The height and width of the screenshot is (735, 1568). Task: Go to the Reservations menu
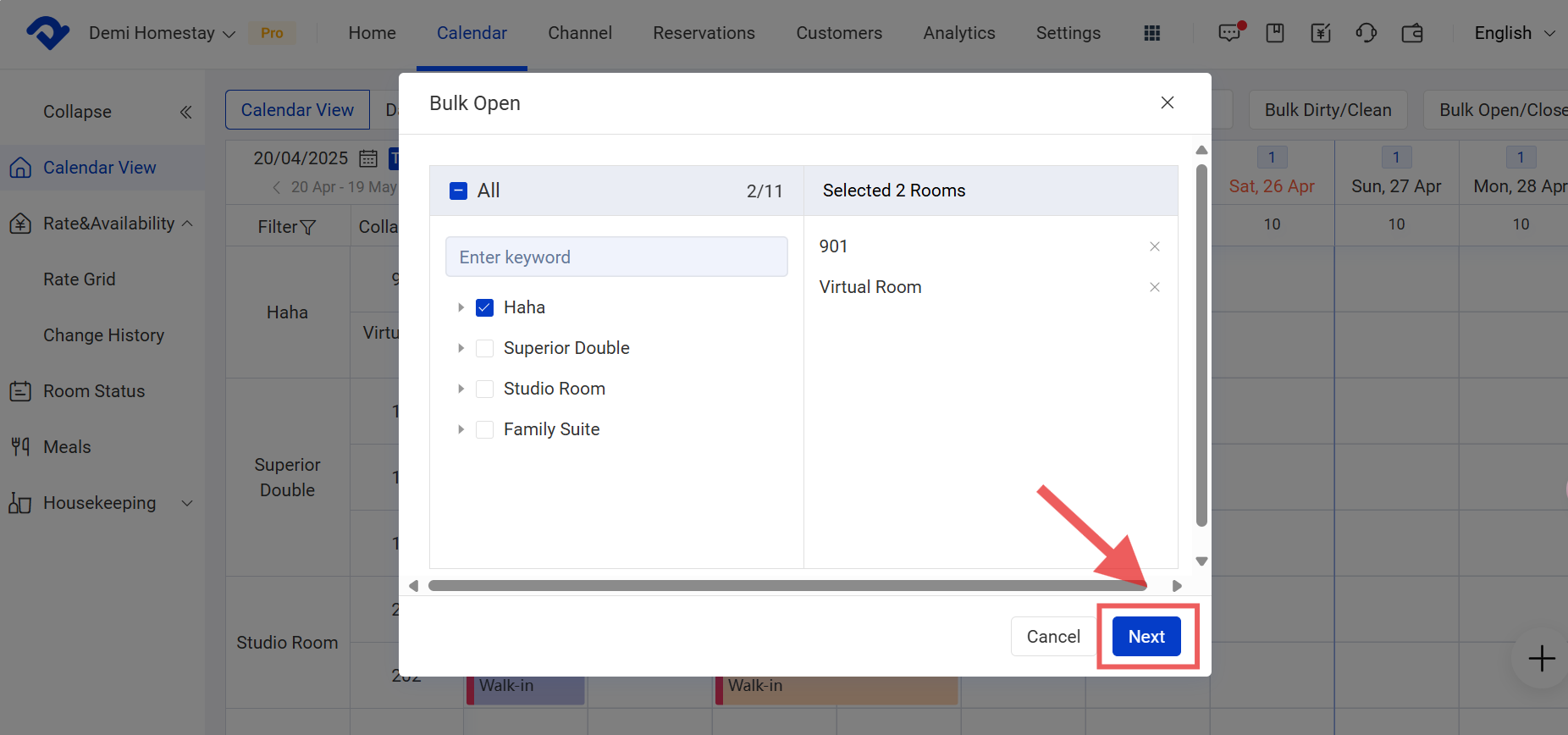point(704,33)
